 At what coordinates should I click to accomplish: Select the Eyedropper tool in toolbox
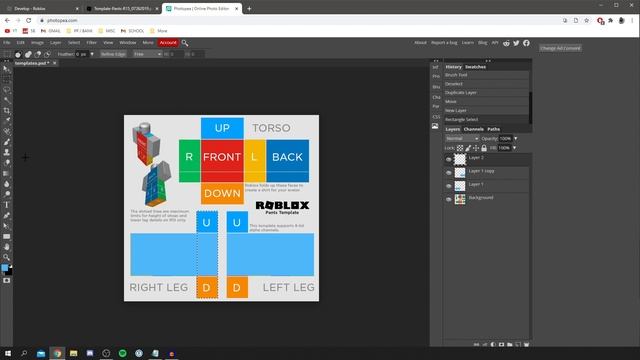7,121
